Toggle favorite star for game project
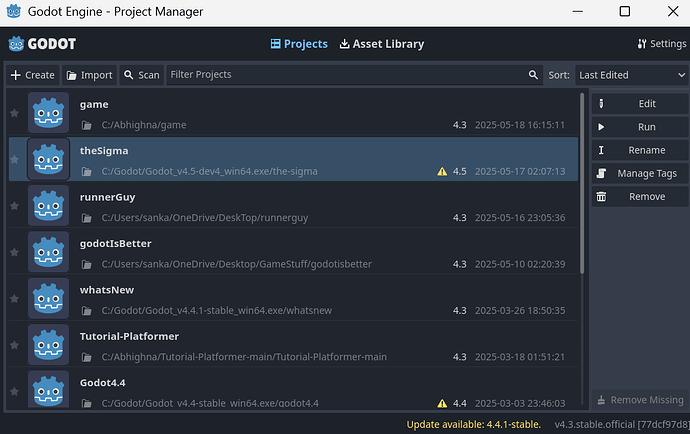Image resolution: width=690 pixels, height=434 pixels. point(15,113)
